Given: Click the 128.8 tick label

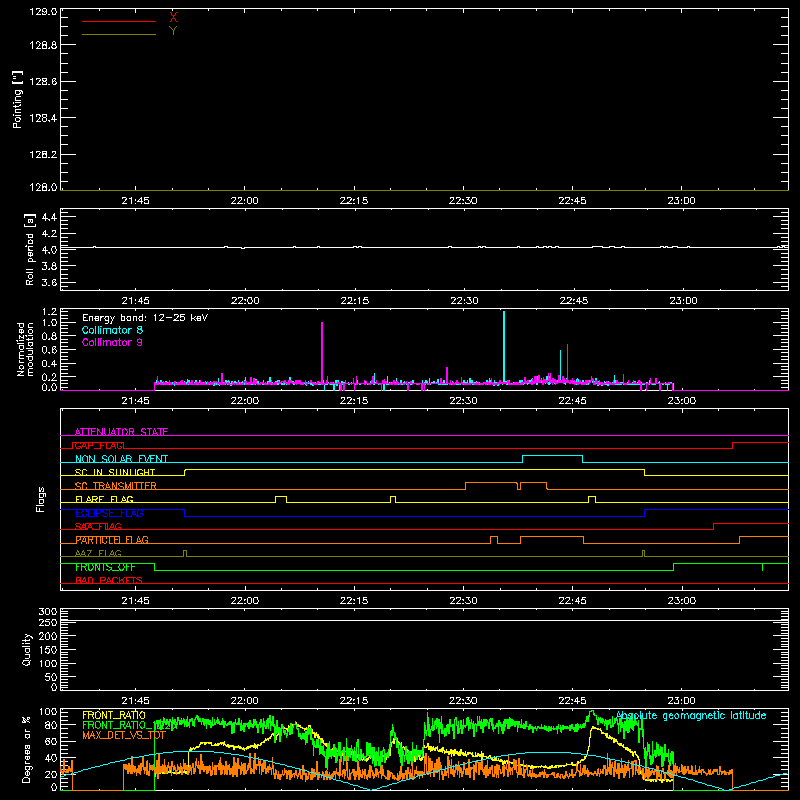Looking at the screenshot, I should click(x=43, y=45).
